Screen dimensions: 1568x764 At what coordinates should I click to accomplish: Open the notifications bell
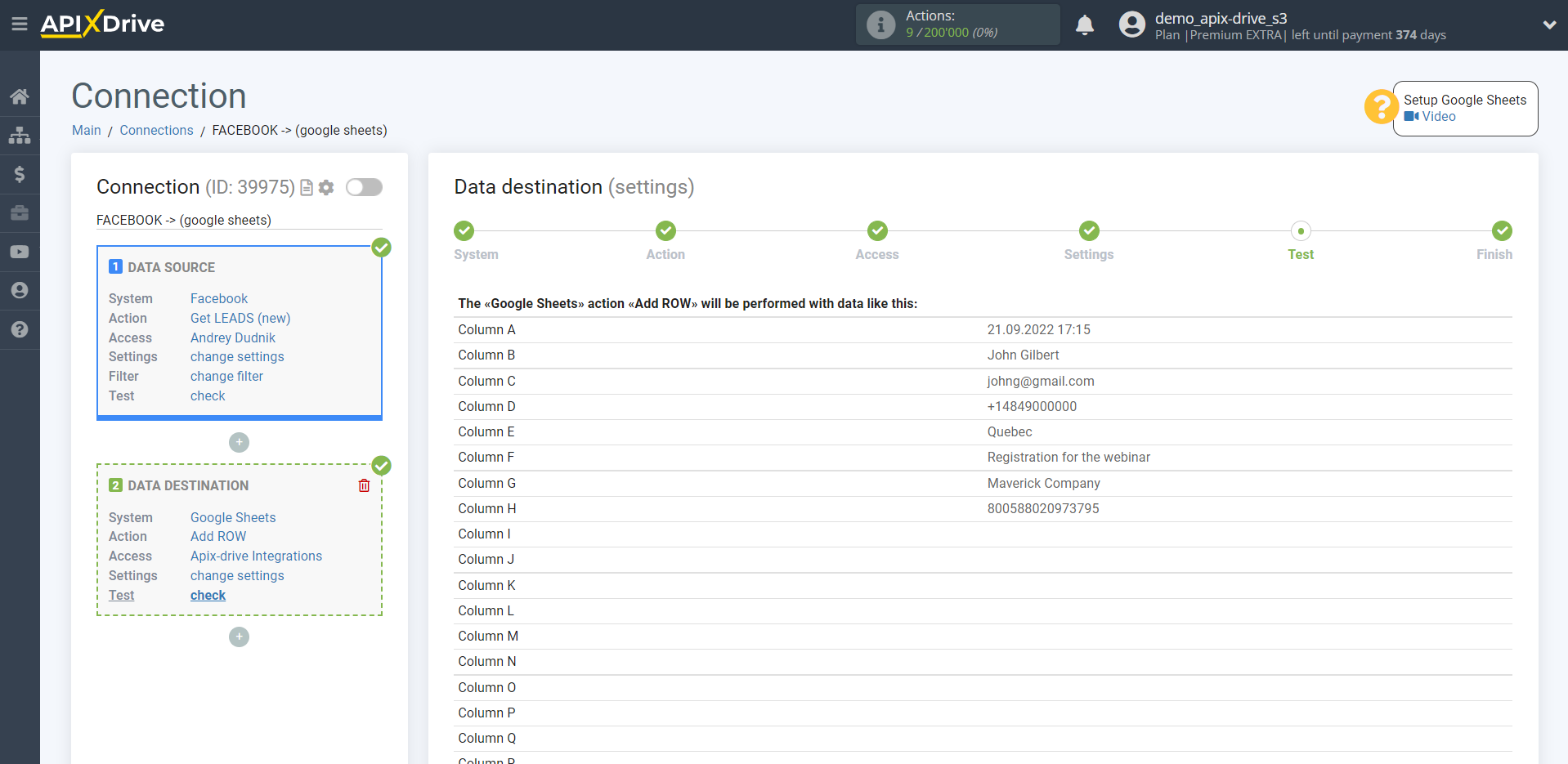(x=1085, y=25)
